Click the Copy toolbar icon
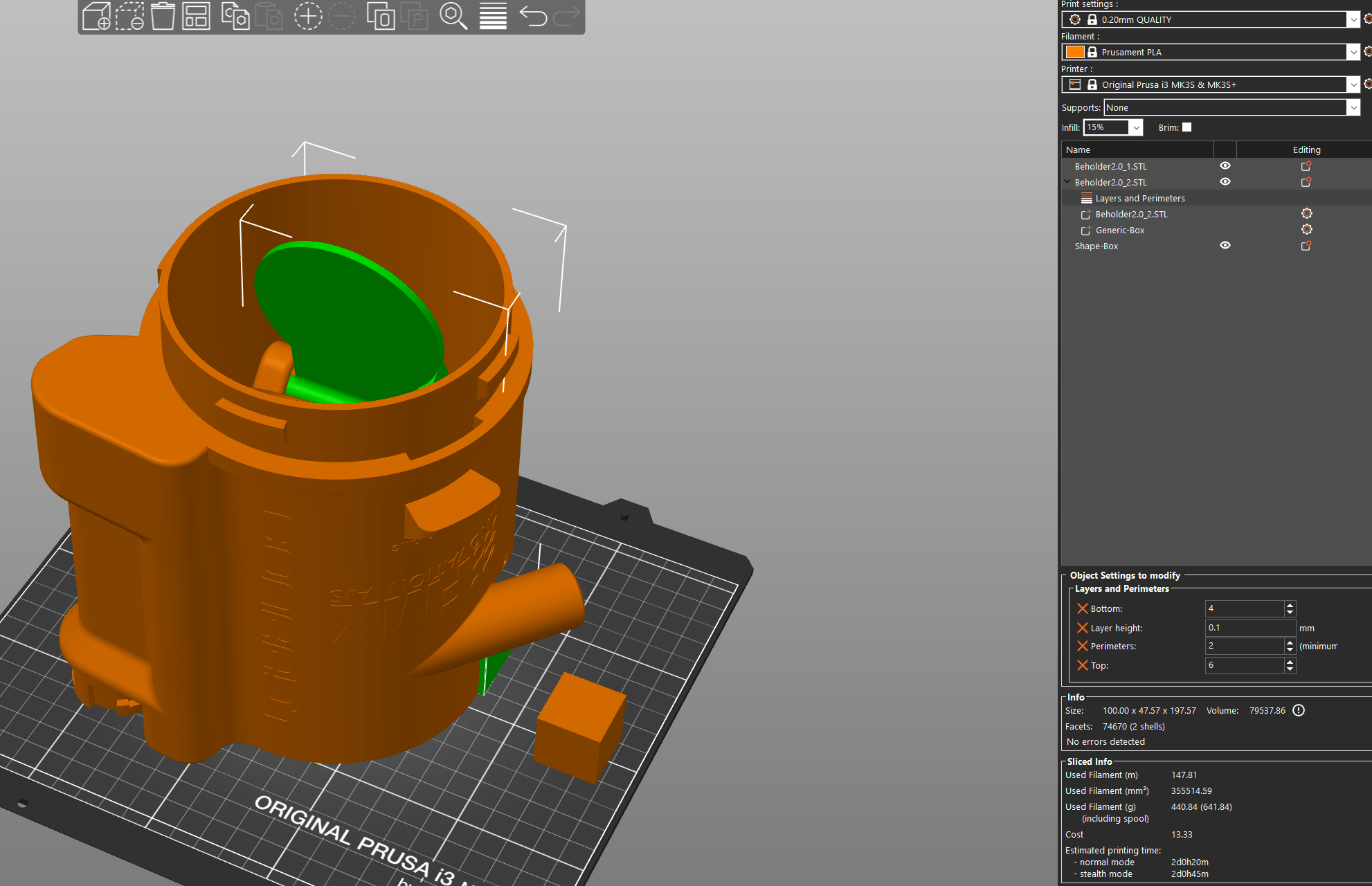The height and width of the screenshot is (886, 1372). point(235,15)
